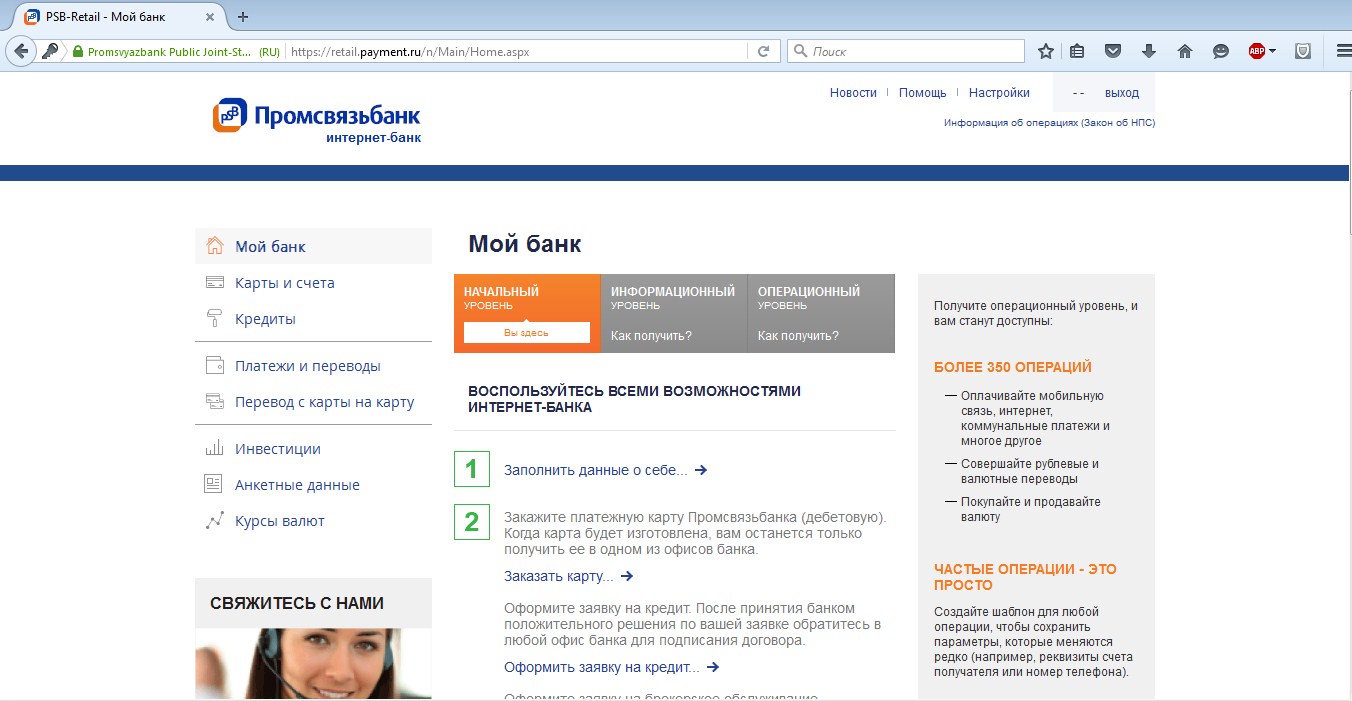Click the bar chart icon beside Инвестиции
Screen dimensions: 1352x701
(214, 449)
